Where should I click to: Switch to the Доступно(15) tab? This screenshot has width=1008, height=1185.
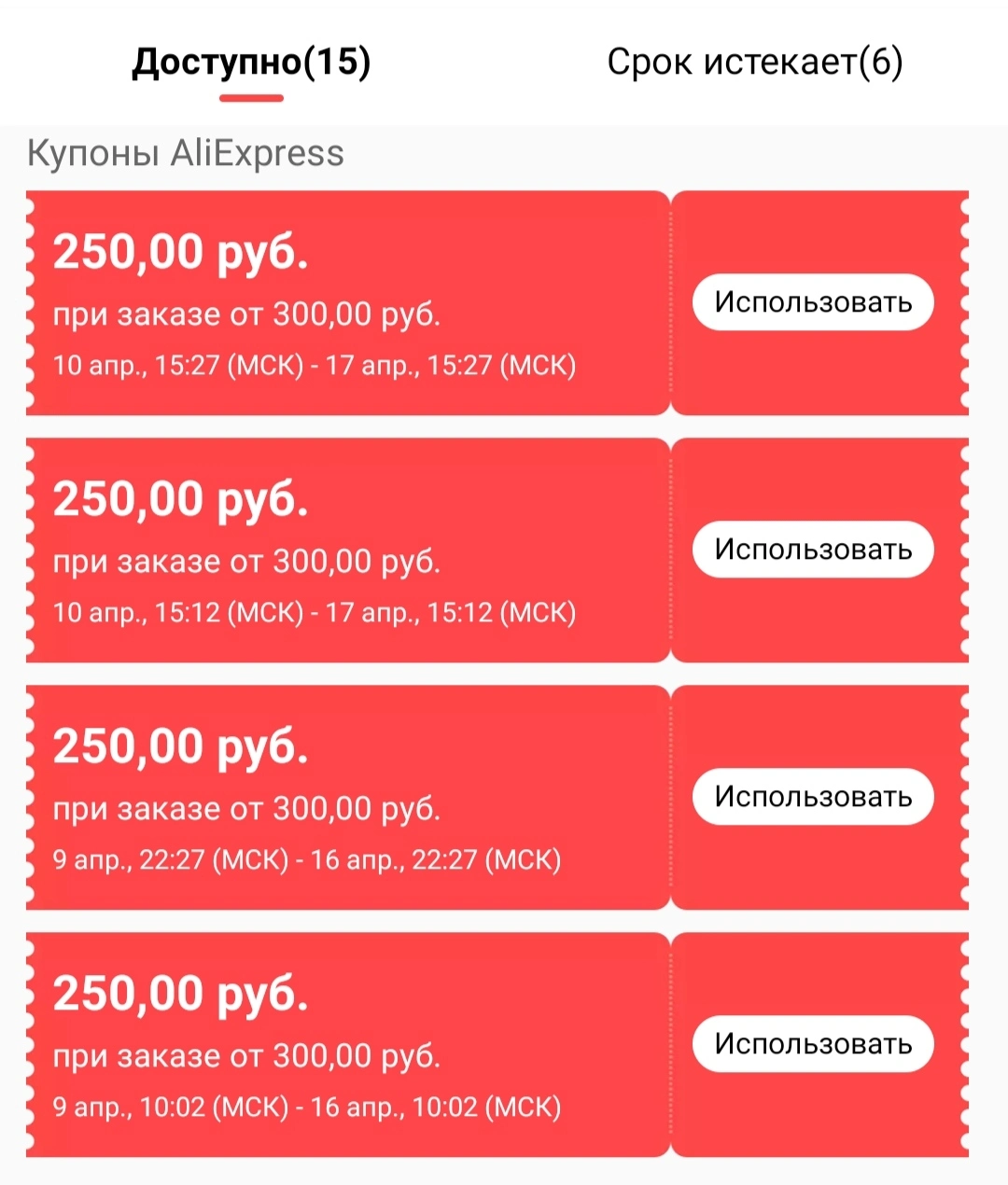[251, 63]
